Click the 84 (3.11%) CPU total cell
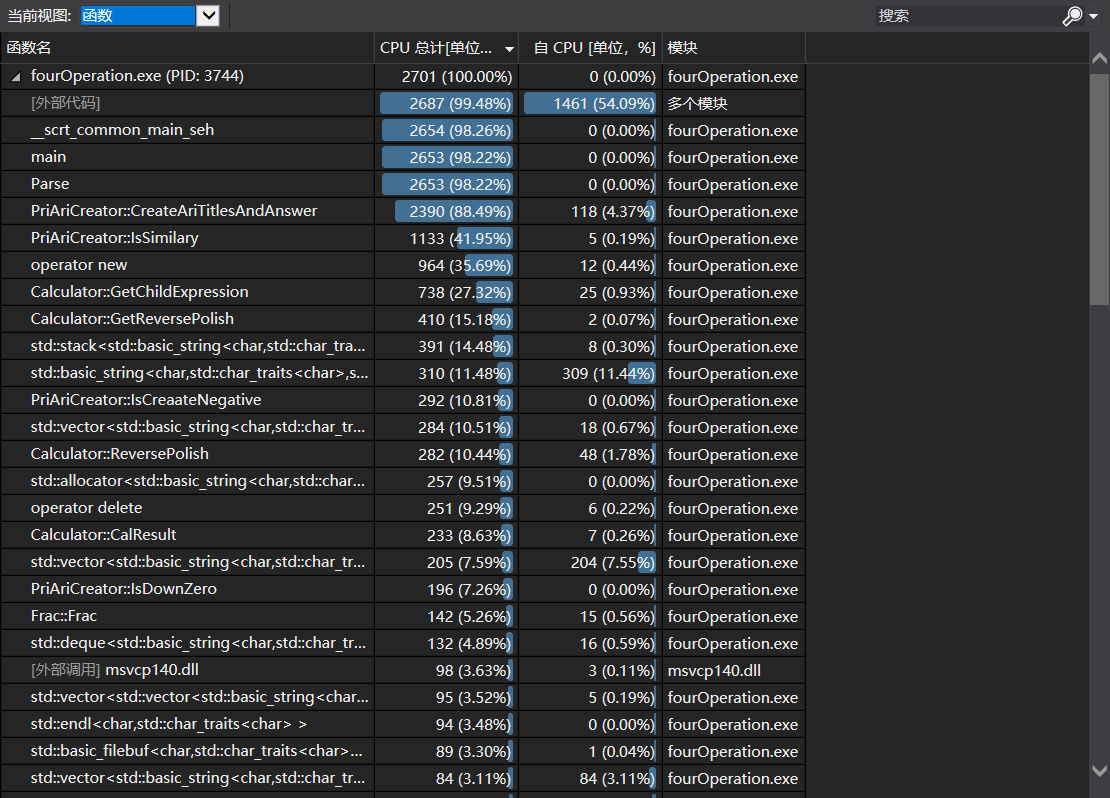 pyautogui.click(x=446, y=778)
